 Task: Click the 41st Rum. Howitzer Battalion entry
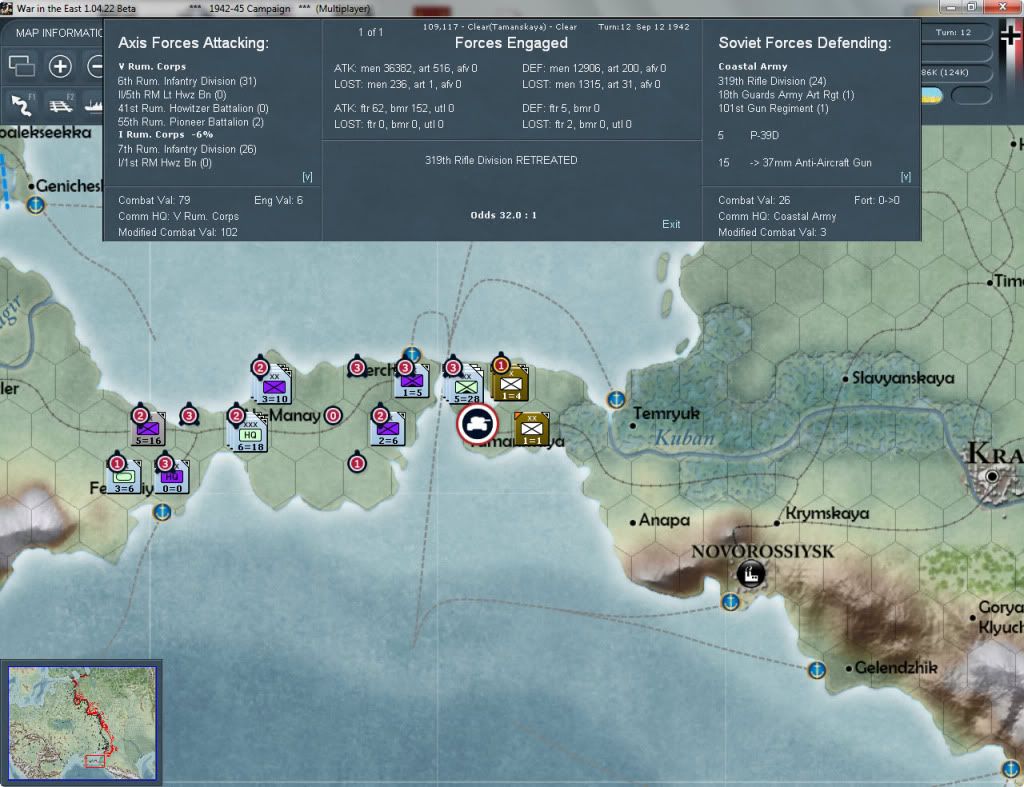(193, 108)
